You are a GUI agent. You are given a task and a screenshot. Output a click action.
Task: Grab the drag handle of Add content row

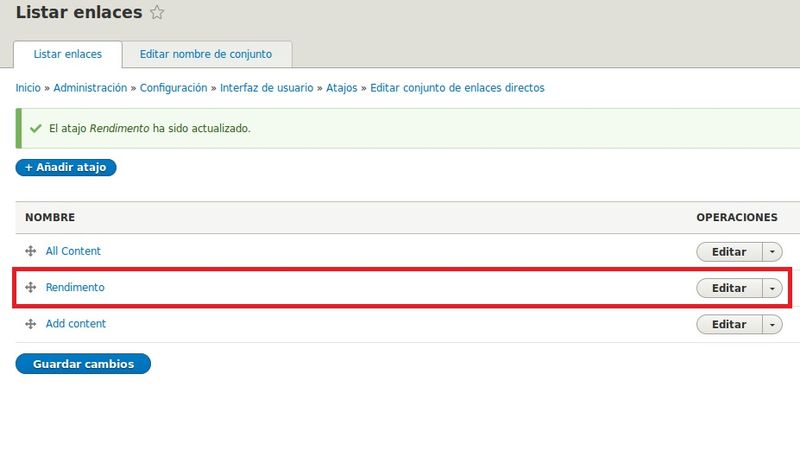tap(31, 324)
